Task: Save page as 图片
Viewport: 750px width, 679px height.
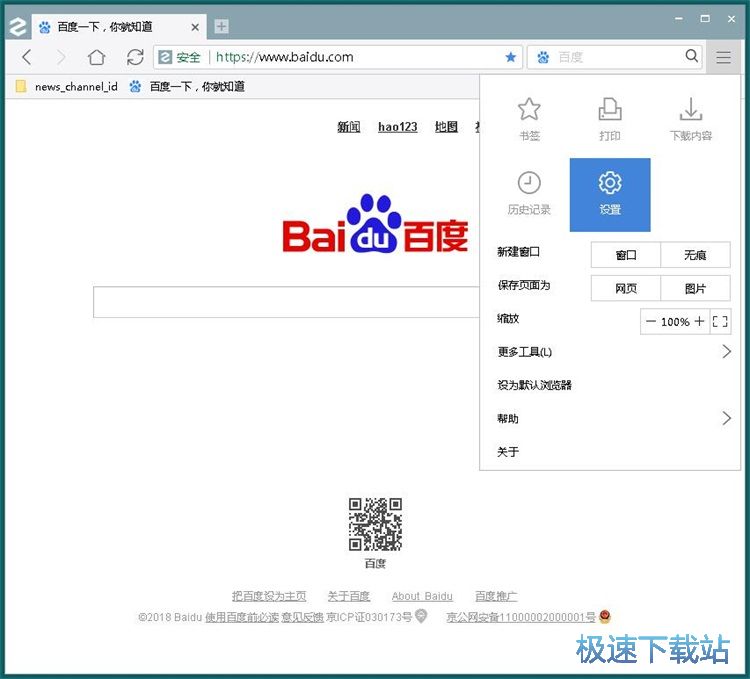Action: point(695,288)
